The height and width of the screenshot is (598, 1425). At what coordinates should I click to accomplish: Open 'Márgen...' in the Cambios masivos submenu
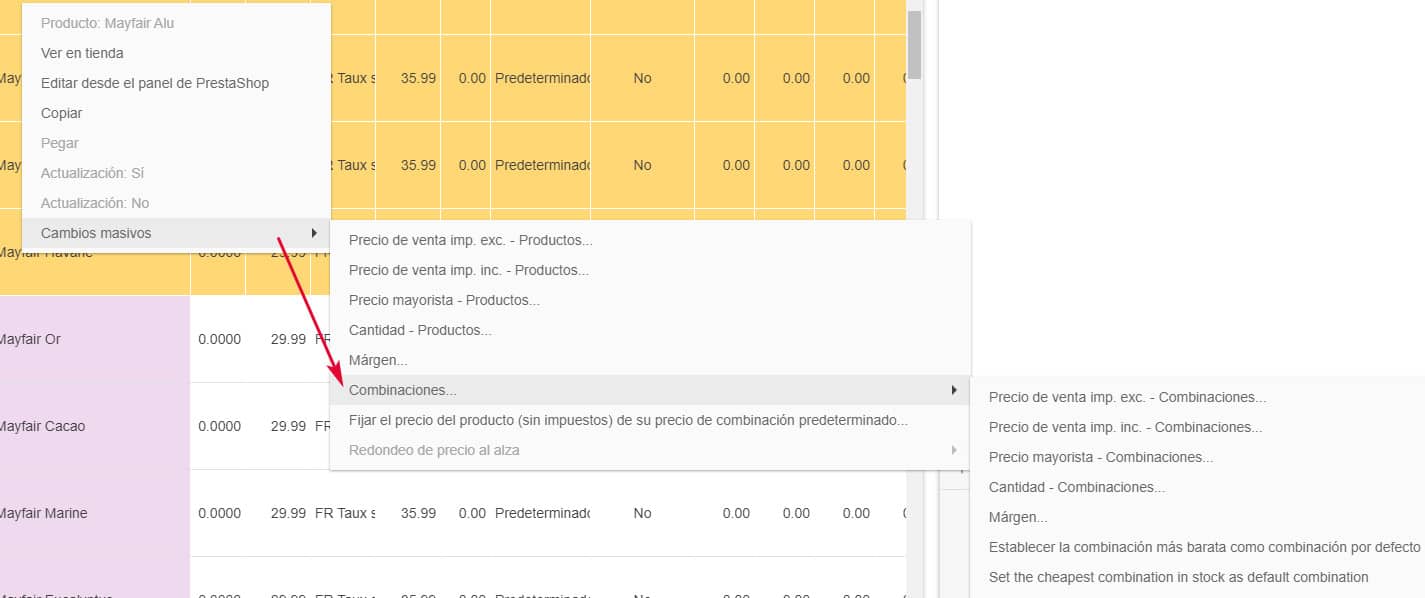[378, 360]
